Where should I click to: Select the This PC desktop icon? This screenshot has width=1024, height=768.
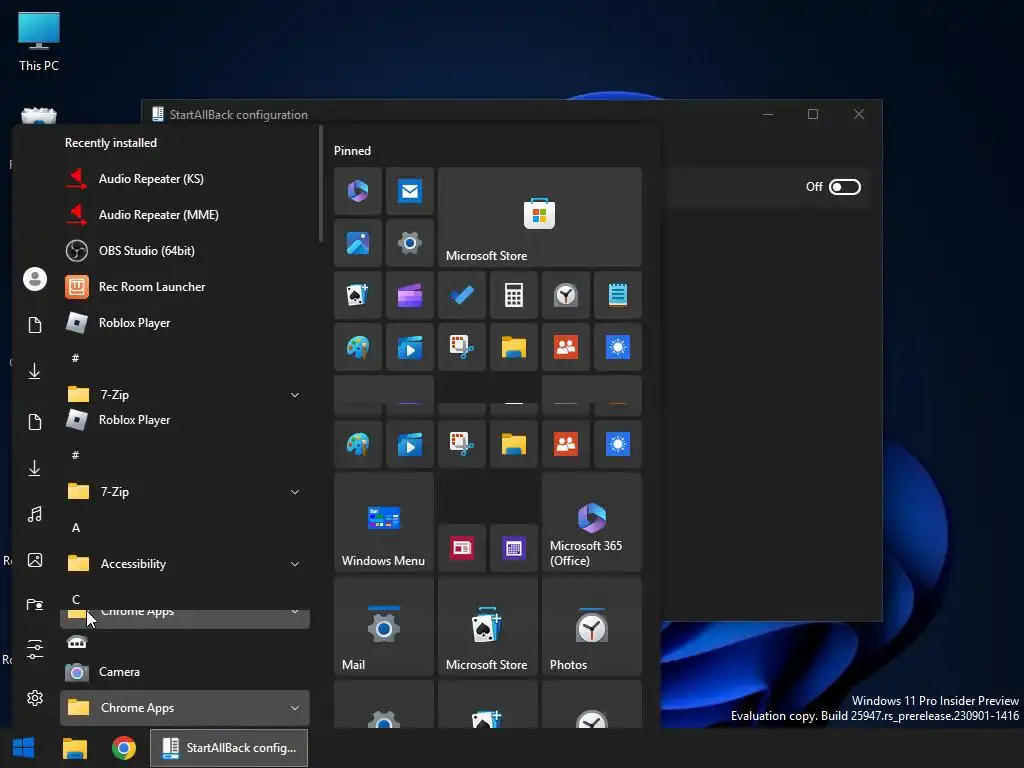tap(39, 41)
